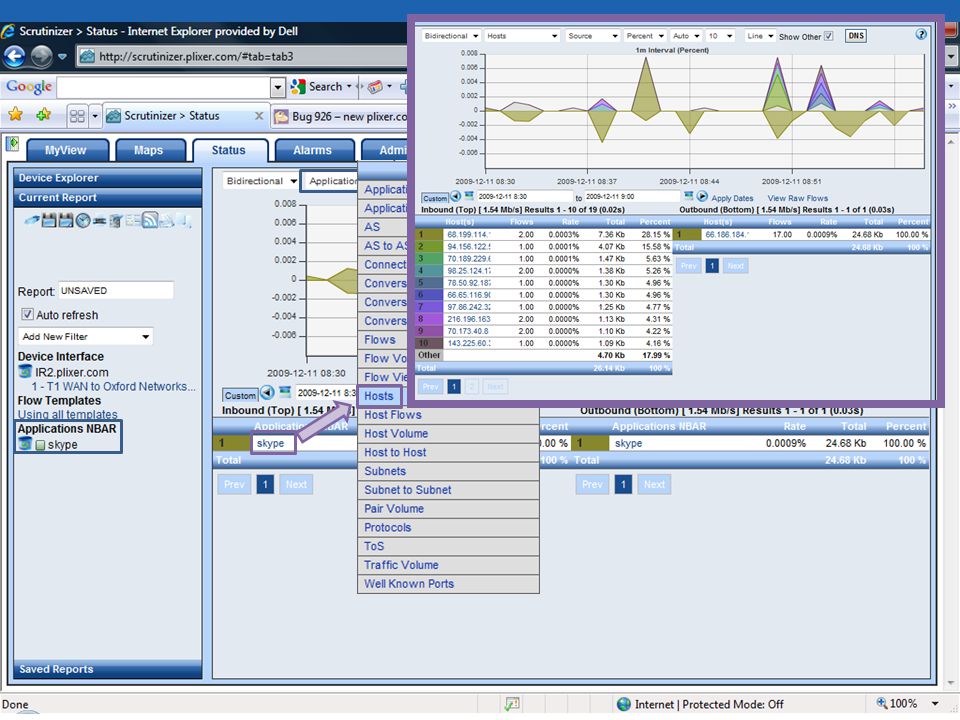Viewport: 960px width, 720px height.
Task: Select Well Known Ports menu entry
Action: [x=448, y=583]
